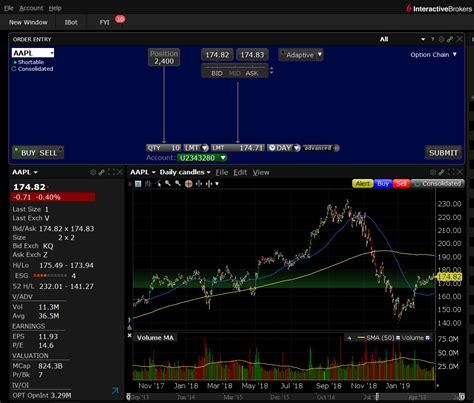Expand the chart toolbar overflow arrow
The width and height of the screenshot is (474, 403).
[217, 184]
